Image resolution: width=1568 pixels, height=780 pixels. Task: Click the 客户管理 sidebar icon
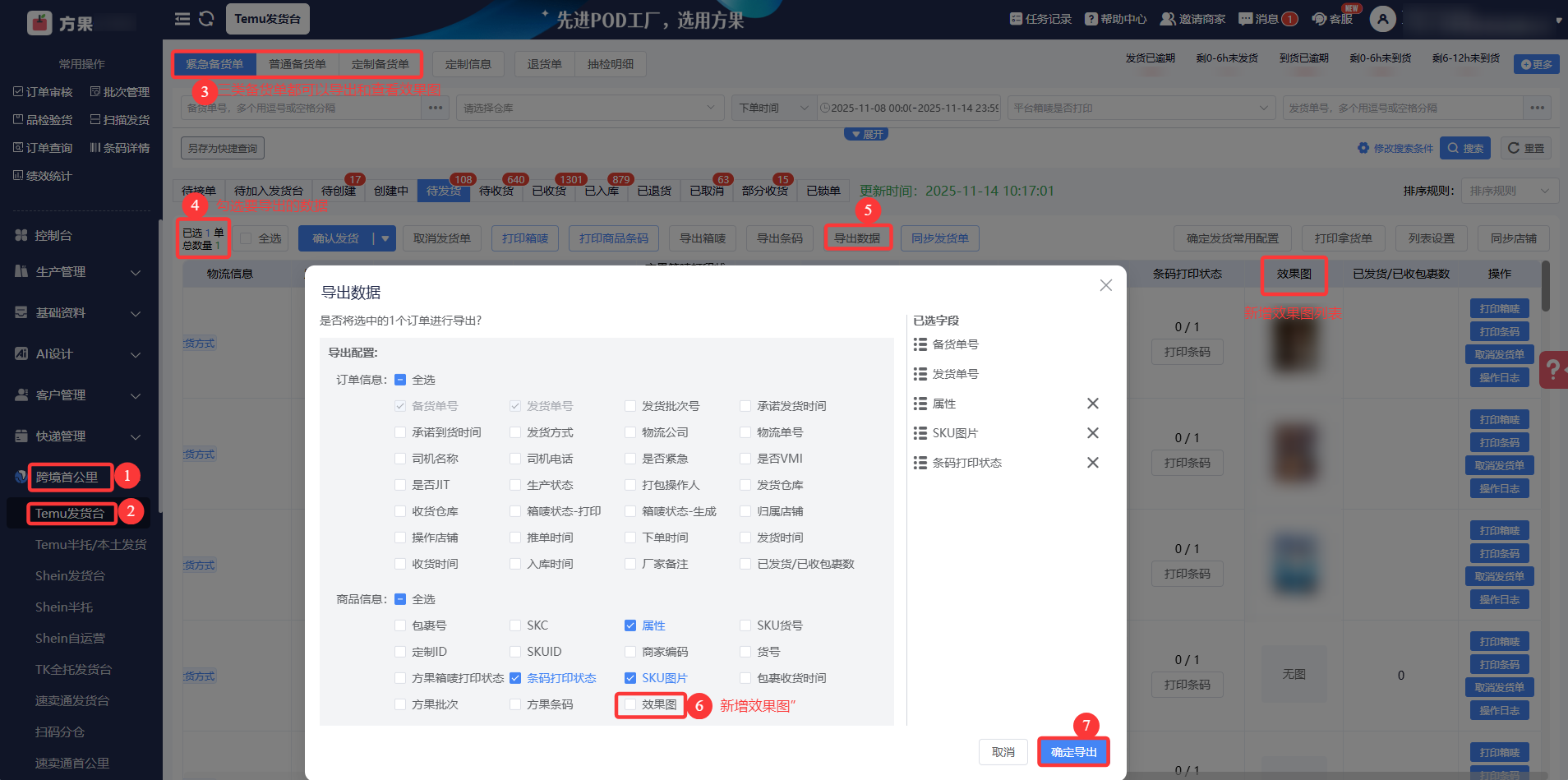21,395
